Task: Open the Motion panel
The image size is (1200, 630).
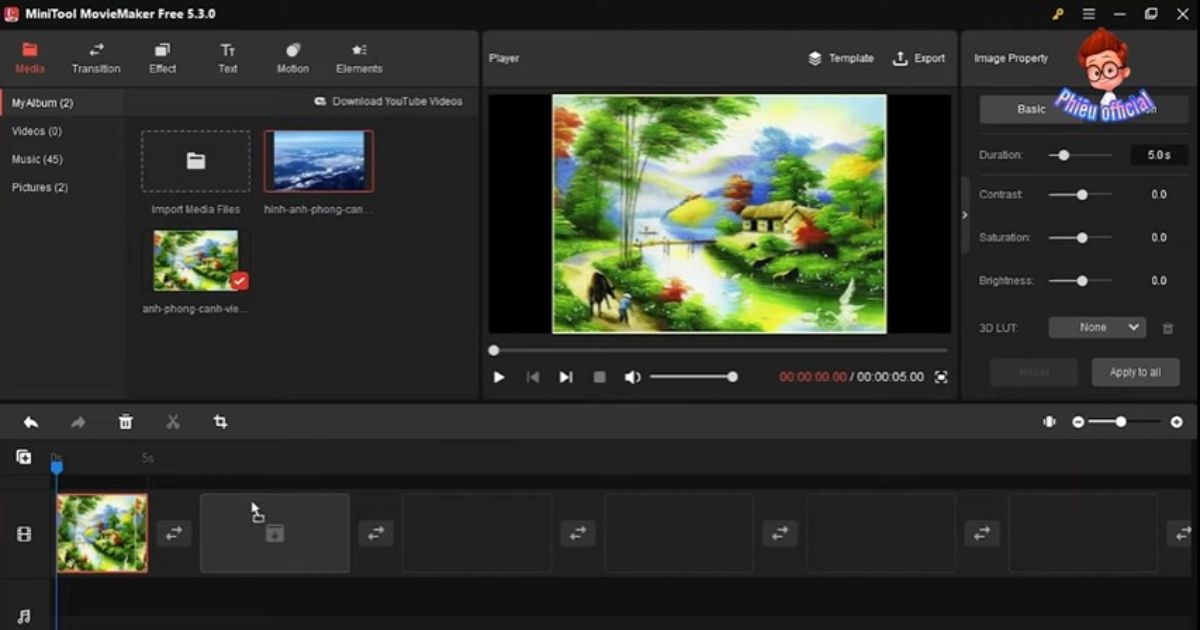Action: pos(292,57)
